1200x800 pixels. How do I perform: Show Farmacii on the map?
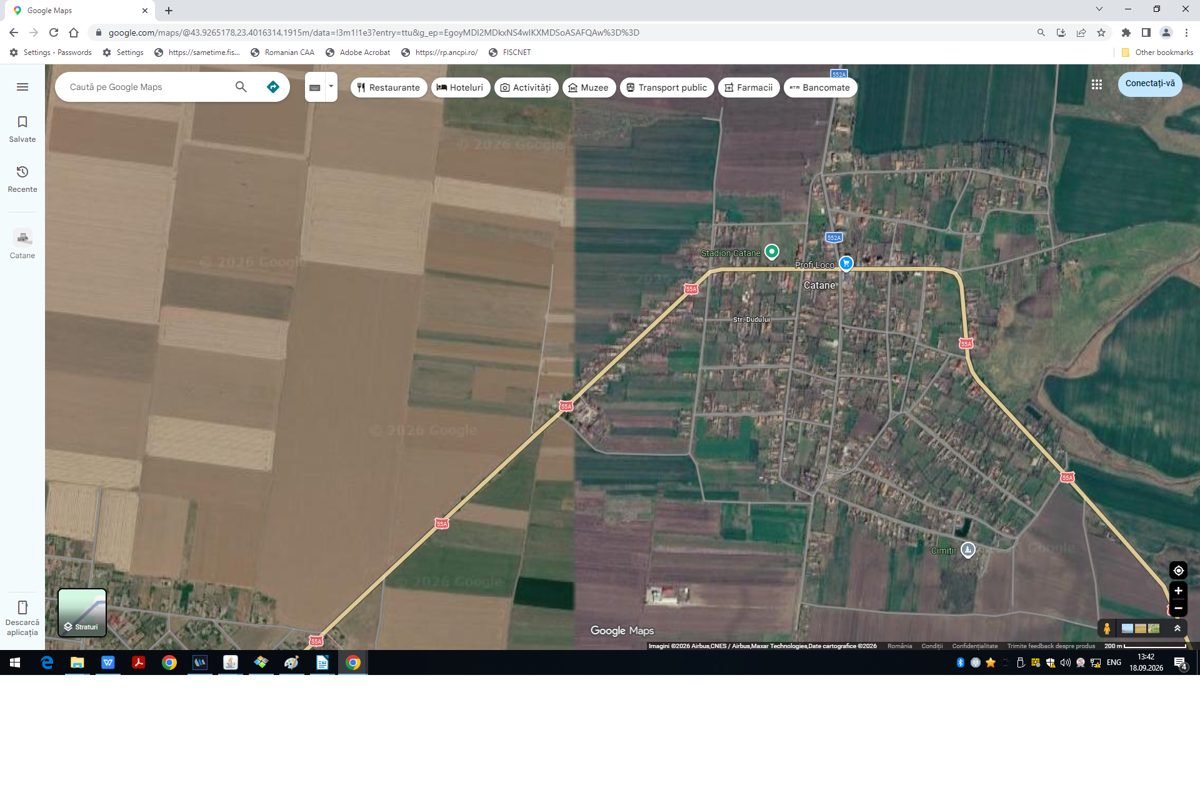pos(749,87)
